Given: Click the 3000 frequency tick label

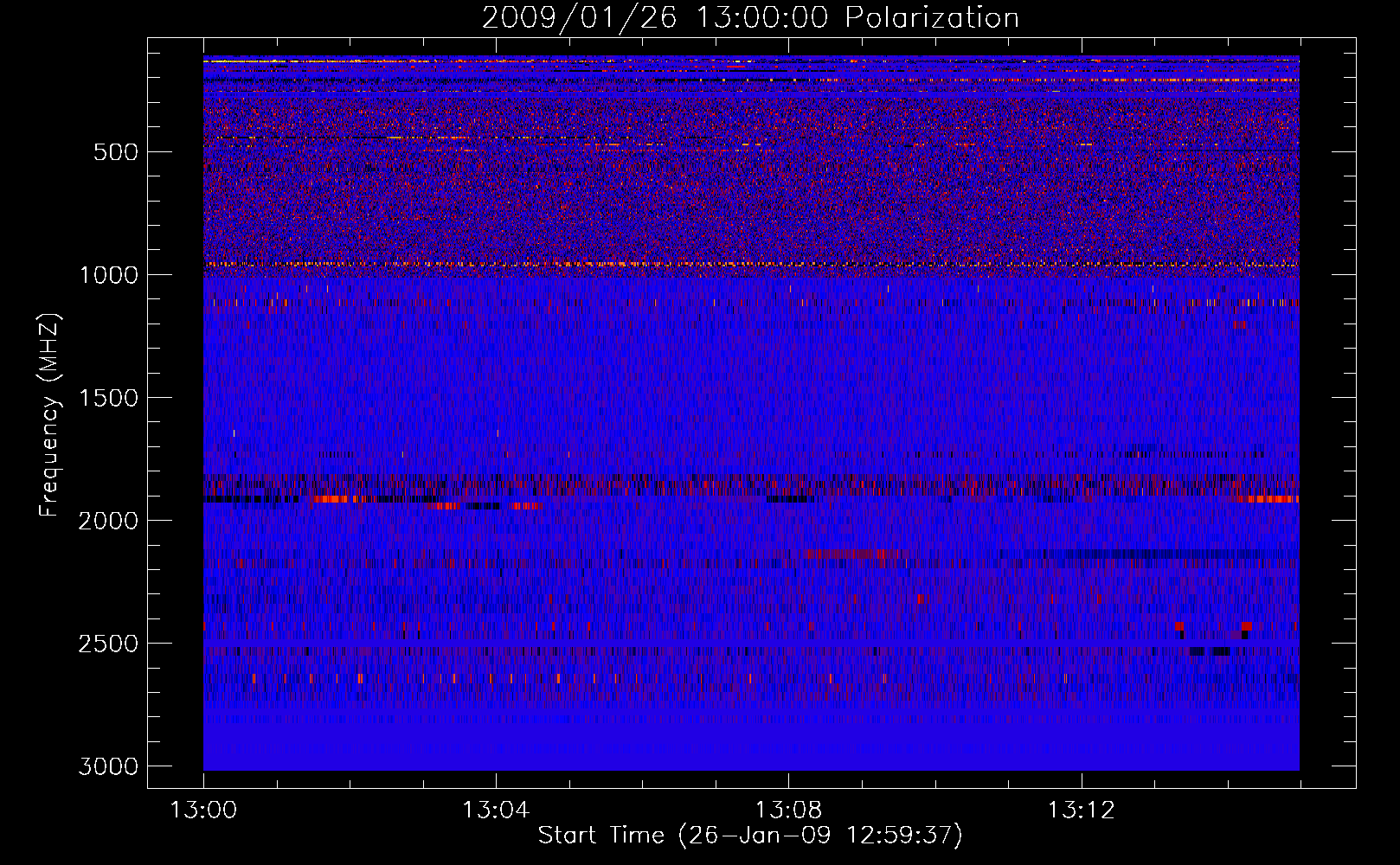Looking at the screenshot, I should pyautogui.click(x=108, y=766).
